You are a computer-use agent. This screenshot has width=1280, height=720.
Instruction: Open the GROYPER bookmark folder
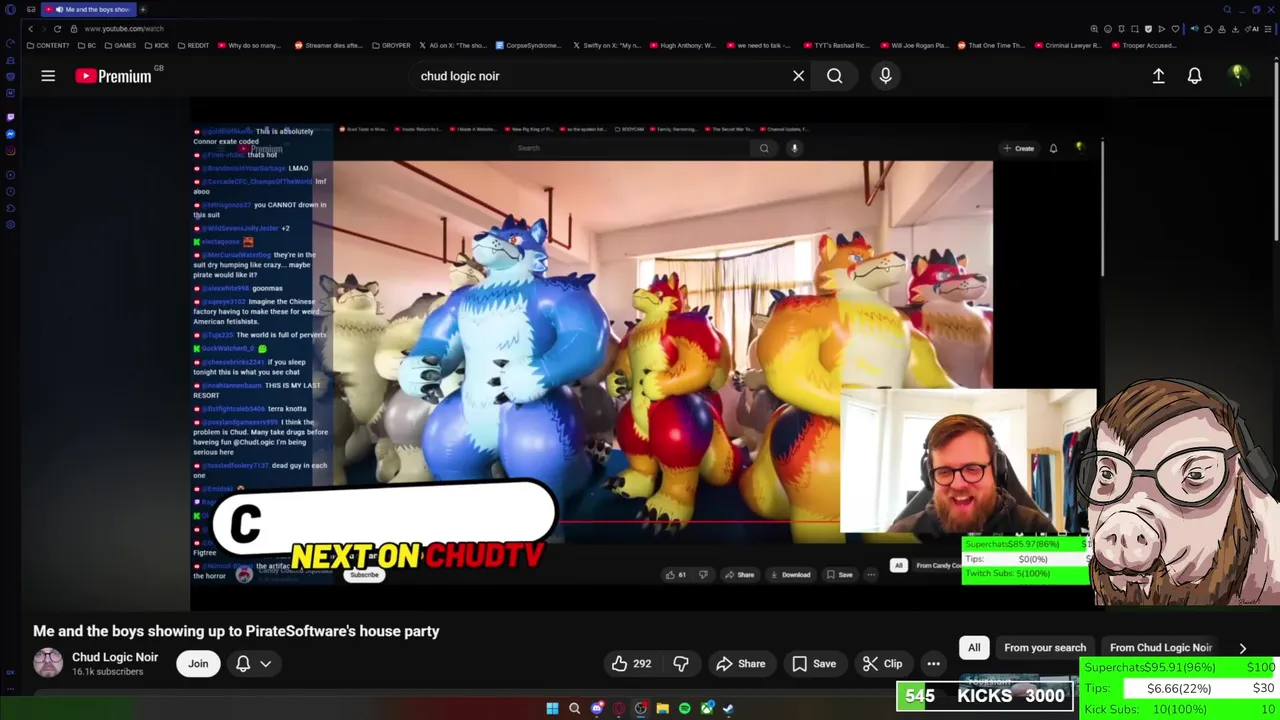[391, 45]
